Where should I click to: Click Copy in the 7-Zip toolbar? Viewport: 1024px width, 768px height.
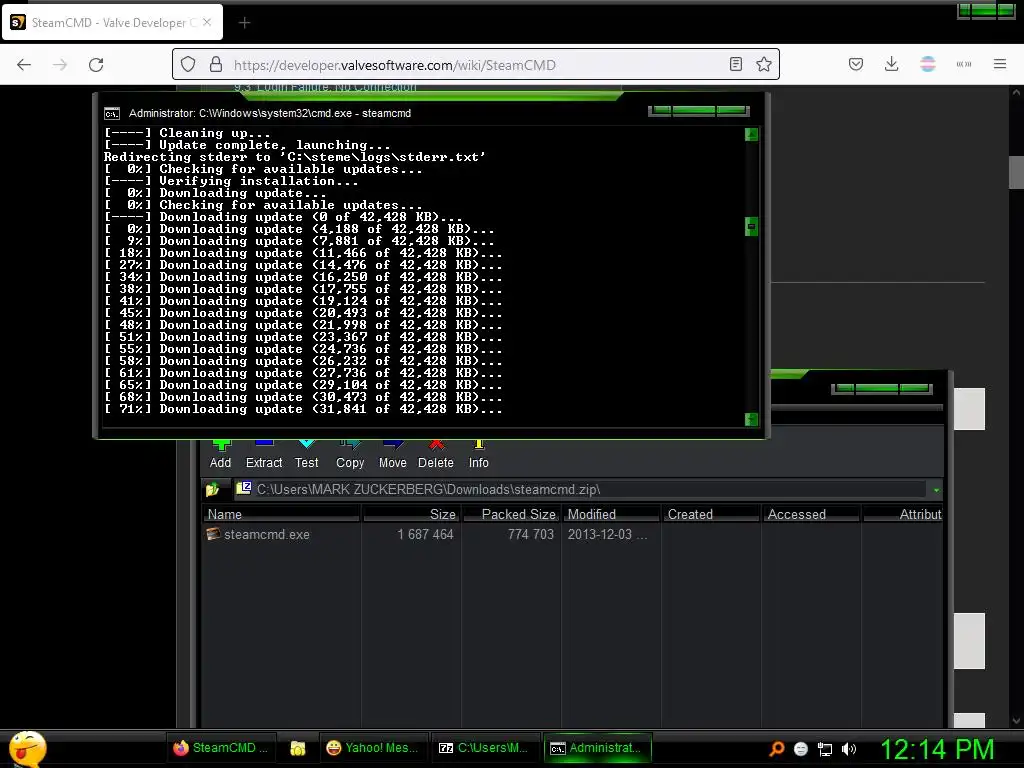350,455
